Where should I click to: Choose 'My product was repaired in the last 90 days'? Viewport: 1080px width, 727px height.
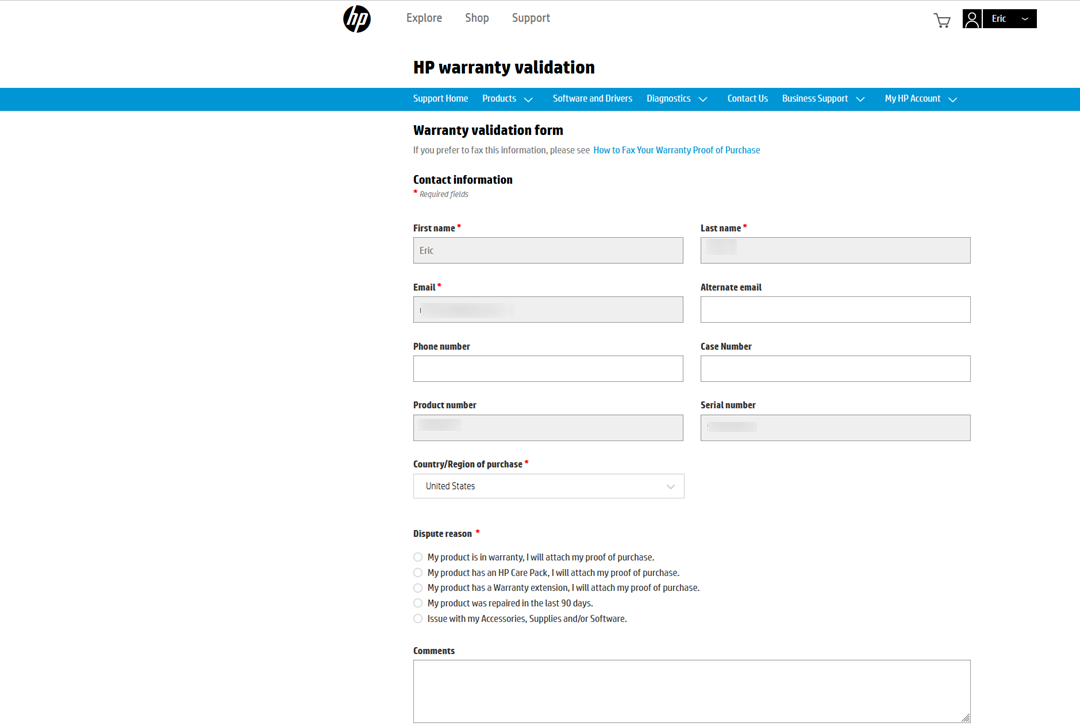point(418,603)
